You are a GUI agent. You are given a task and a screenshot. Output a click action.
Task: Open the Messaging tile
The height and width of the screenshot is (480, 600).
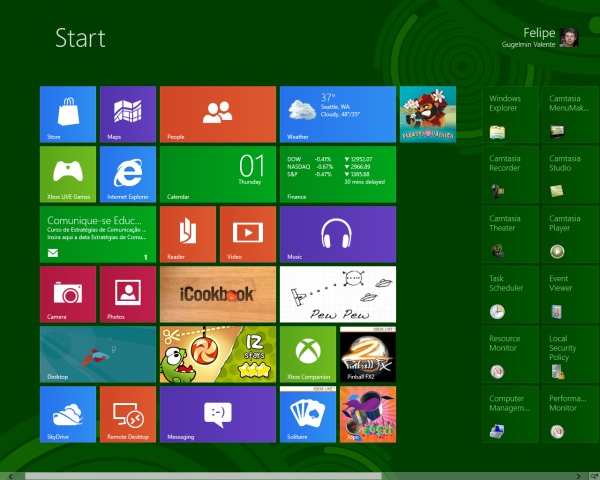(218, 415)
